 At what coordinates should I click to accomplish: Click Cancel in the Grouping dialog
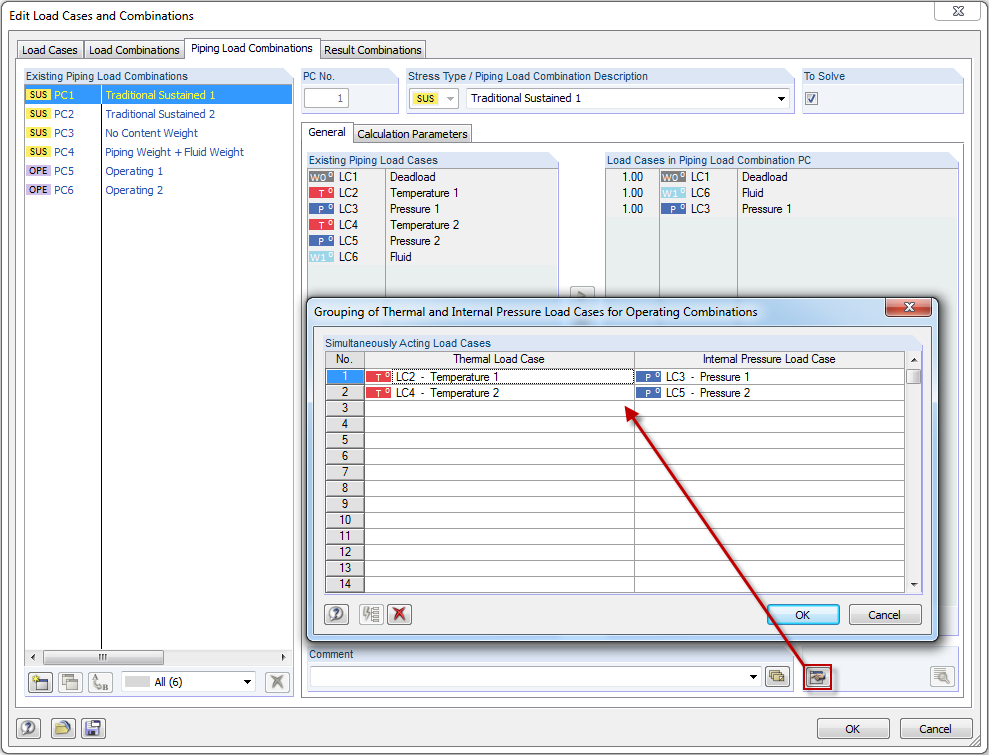(x=884, y=615)
